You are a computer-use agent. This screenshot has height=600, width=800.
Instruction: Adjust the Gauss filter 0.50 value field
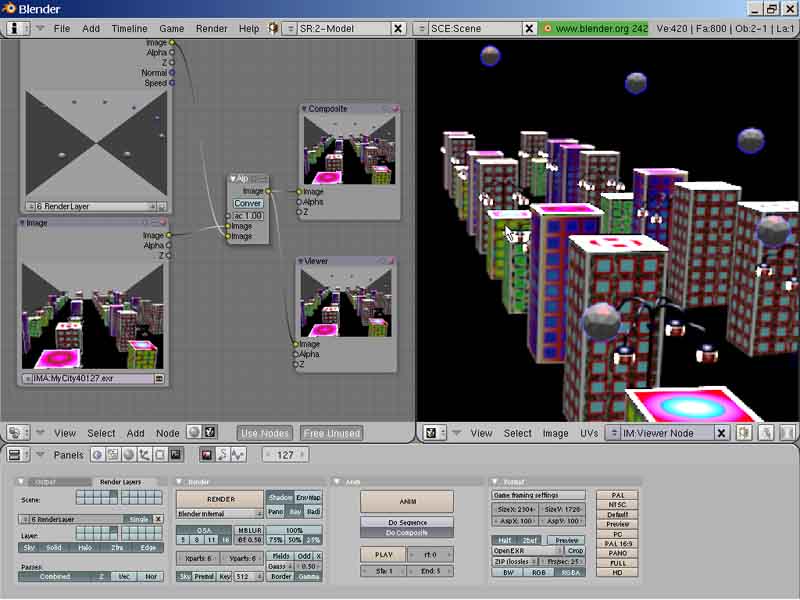click(x=308, y=566)
